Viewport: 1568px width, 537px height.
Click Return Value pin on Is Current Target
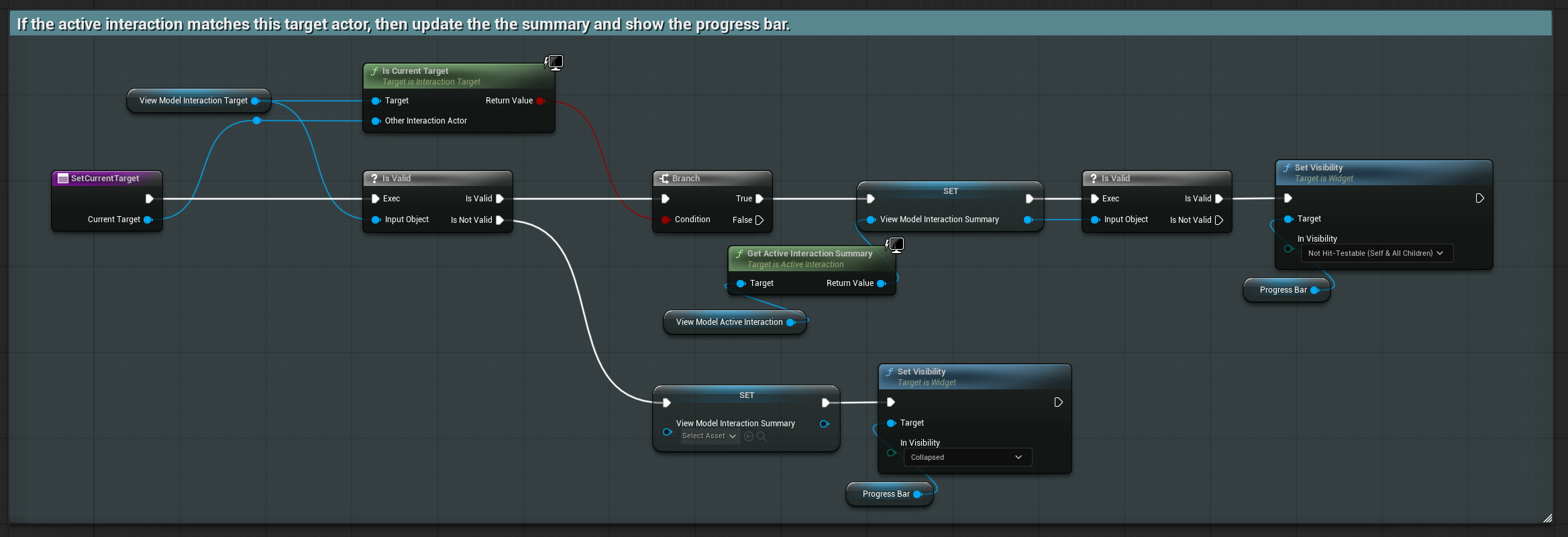click(540, 101)
